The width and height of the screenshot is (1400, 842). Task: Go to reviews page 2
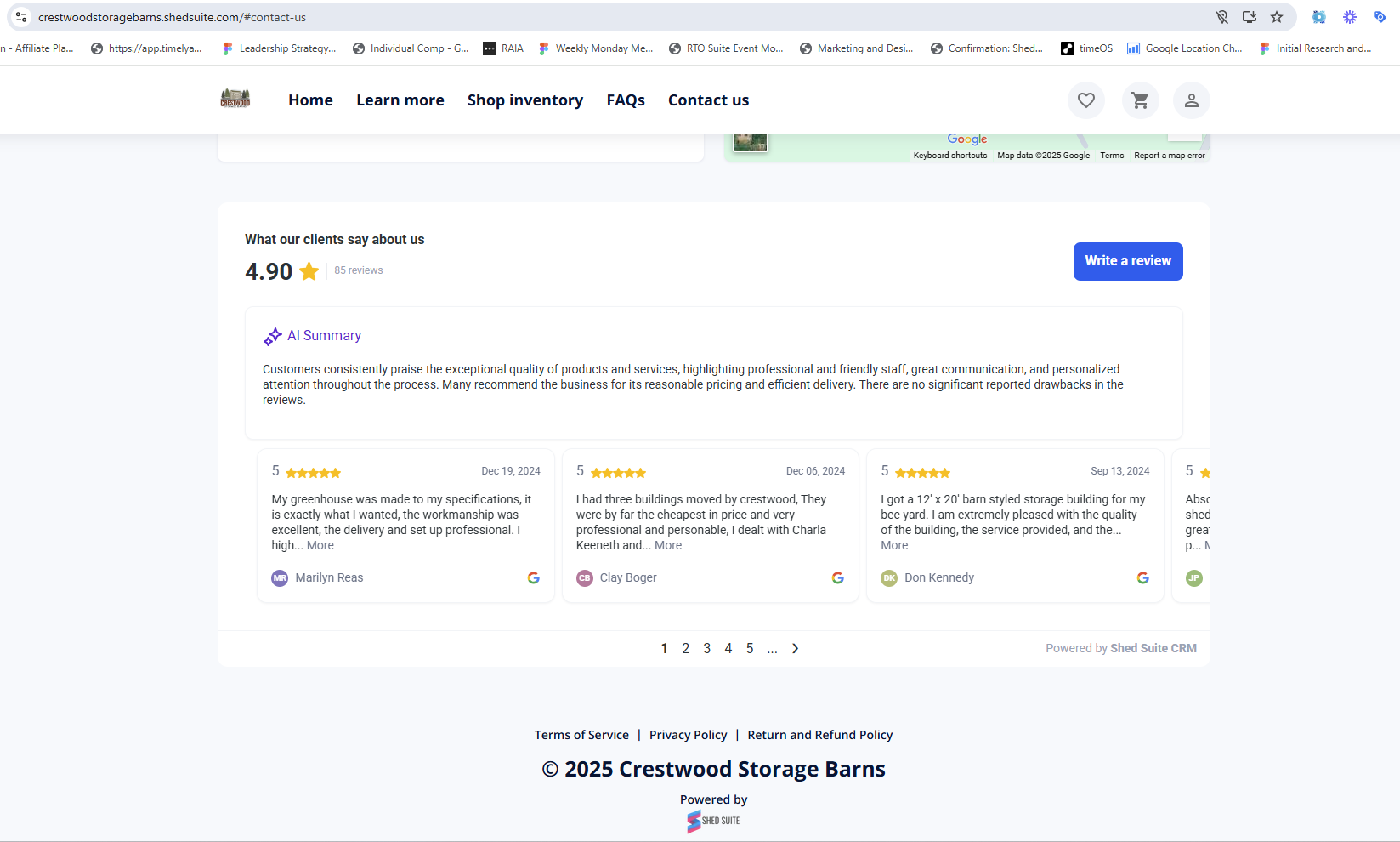686,648
